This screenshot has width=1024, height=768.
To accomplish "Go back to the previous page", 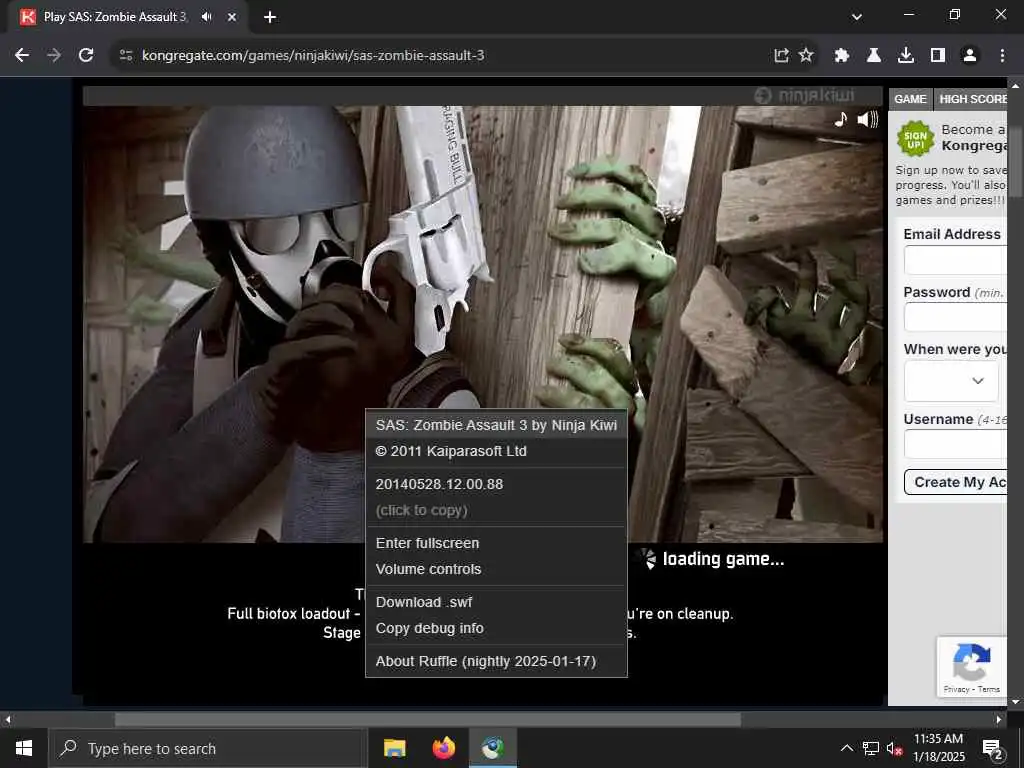I will (22, 56).
